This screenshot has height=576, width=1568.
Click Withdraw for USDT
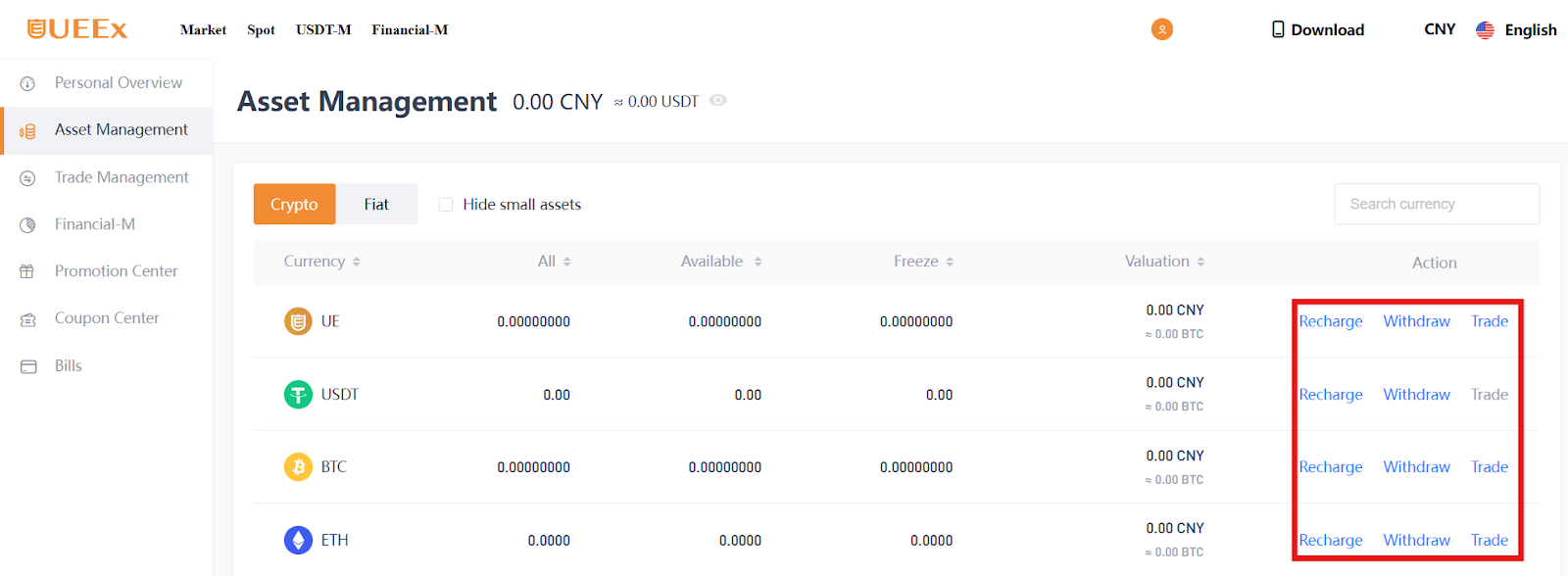[x=1416, y=394]
